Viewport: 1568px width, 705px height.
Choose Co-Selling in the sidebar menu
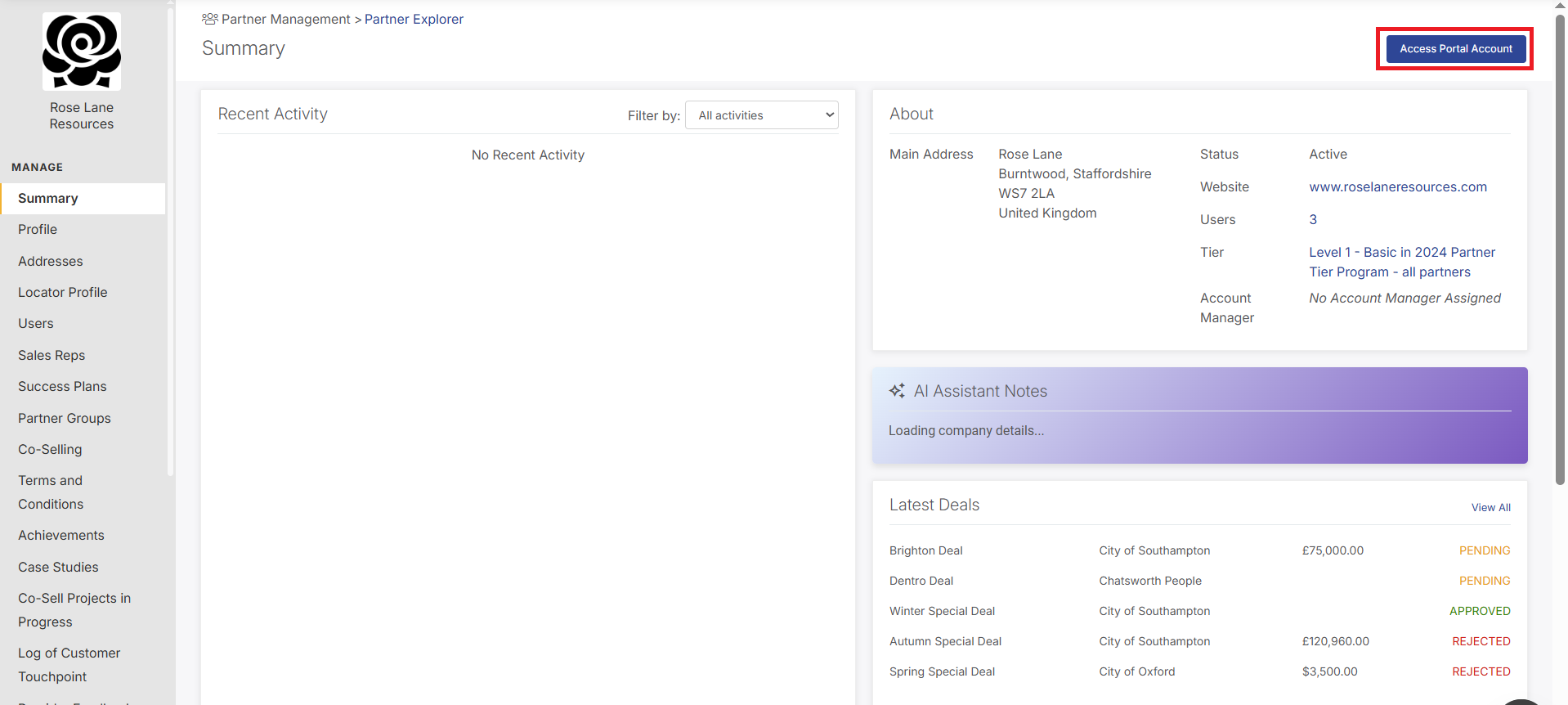50,449
